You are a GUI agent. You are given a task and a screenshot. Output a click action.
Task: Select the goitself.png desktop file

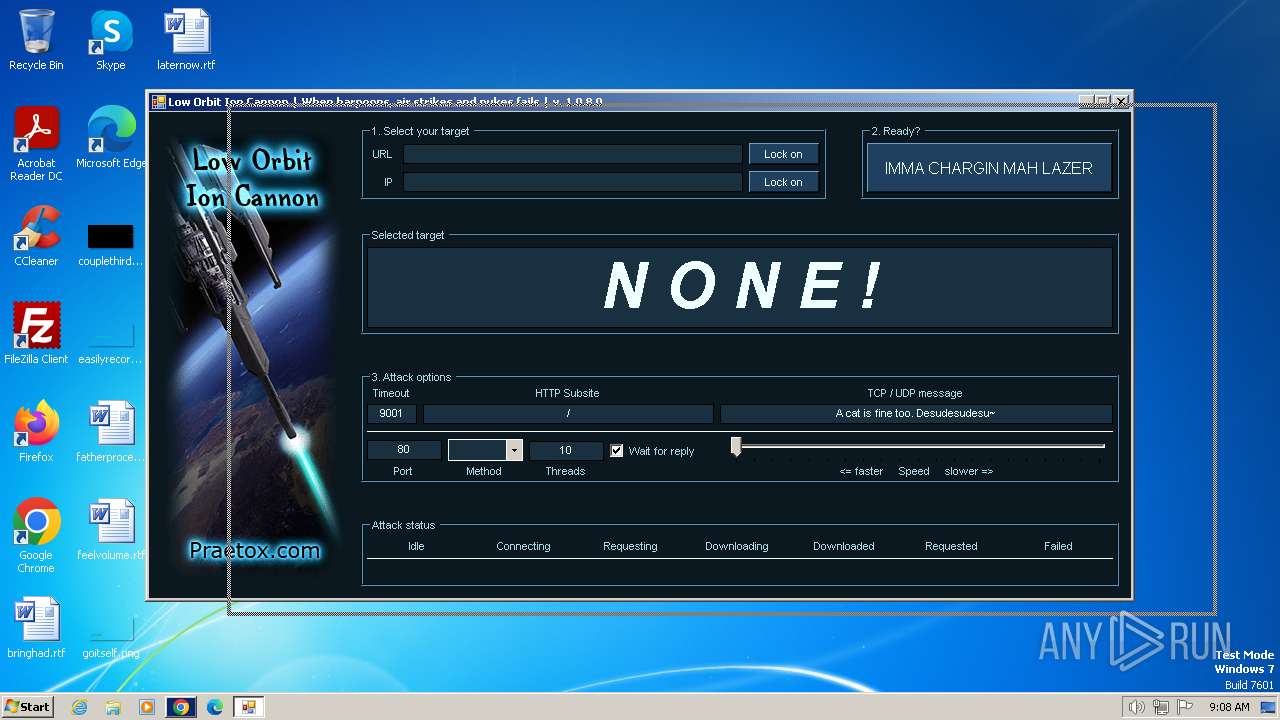coord(110,637)
